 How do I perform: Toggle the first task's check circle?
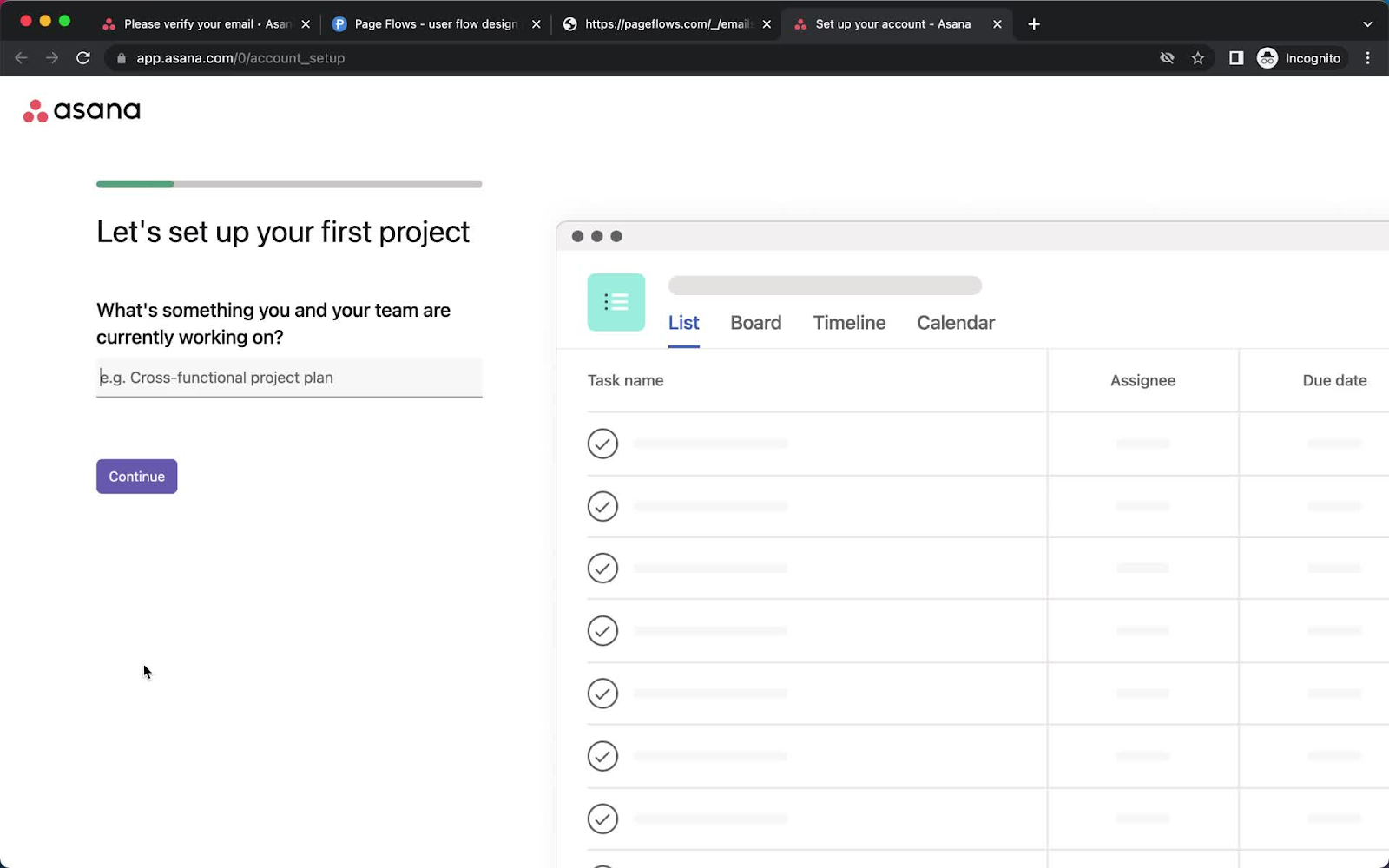click(x=602, y=444)
